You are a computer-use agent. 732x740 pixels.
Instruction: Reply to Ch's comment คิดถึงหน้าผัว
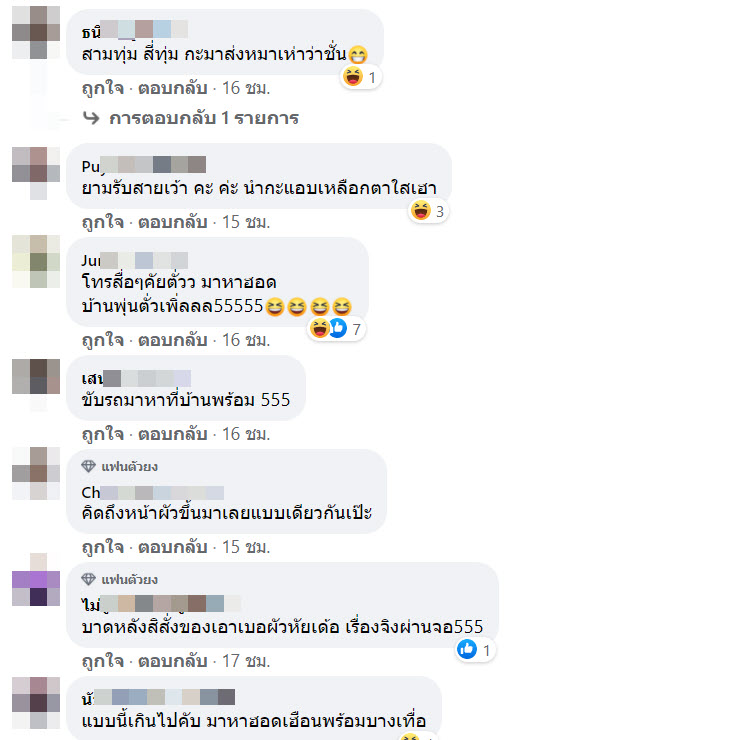click(173, 547)
